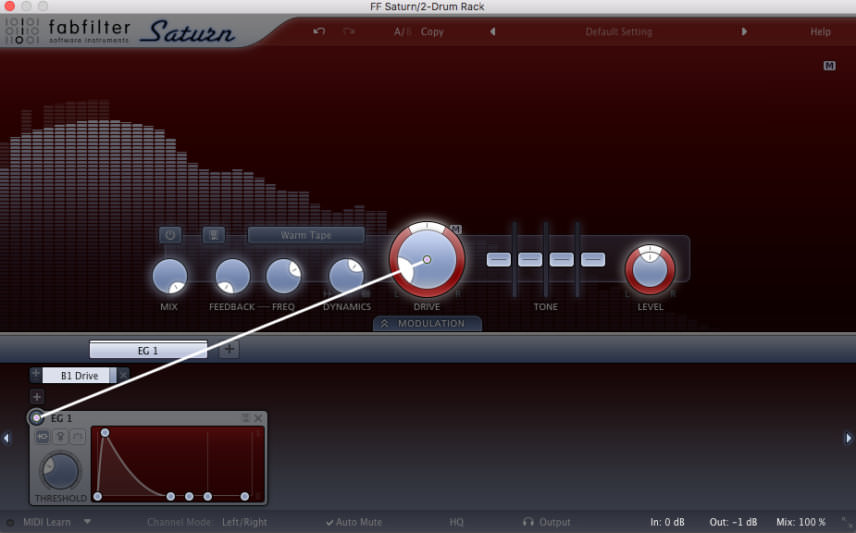Remove the B1 Drive modulation slot
Screen dimensions: 856x533
click(123, 375)
